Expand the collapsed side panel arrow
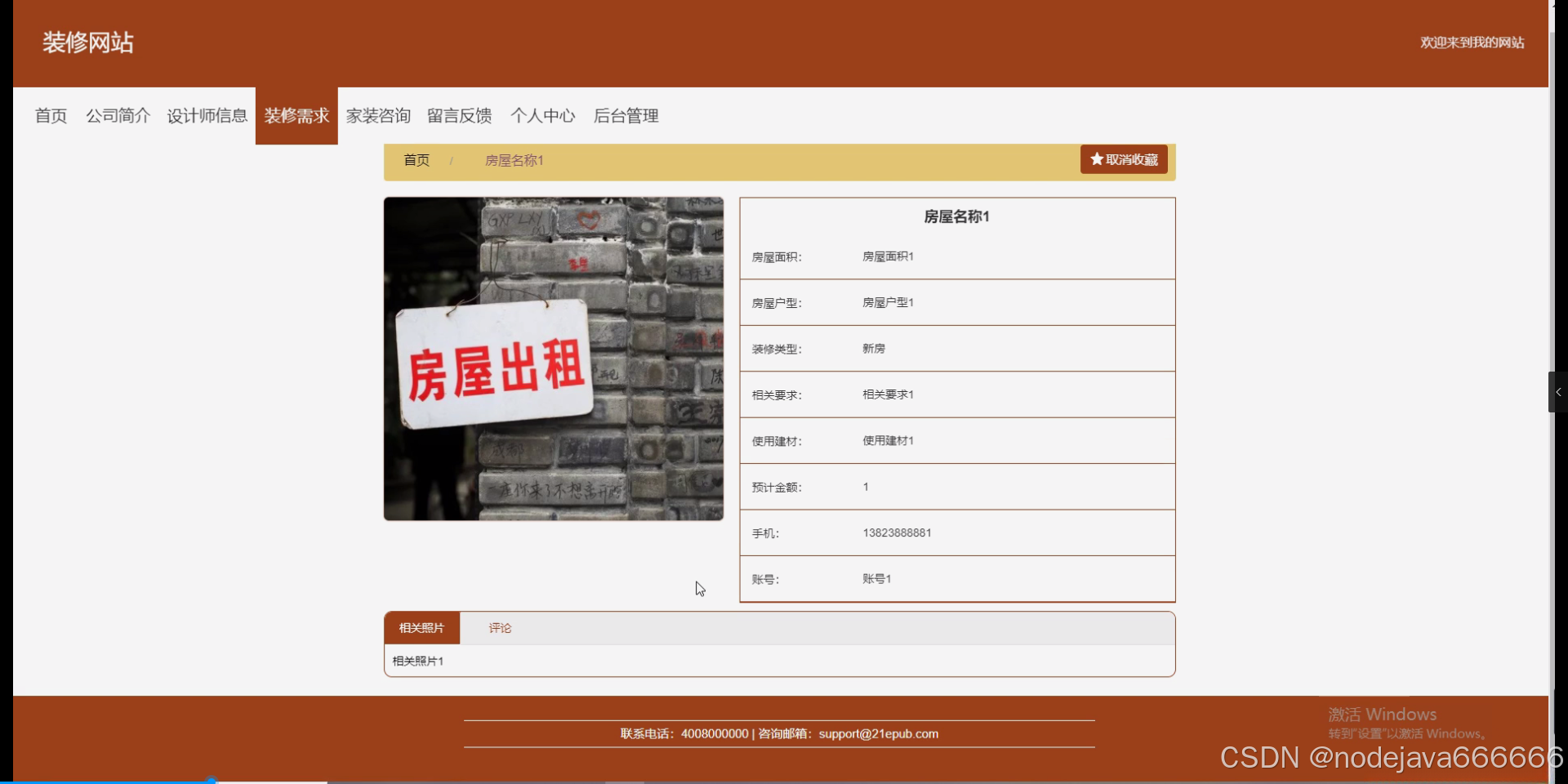Image resolution: width=1568 pixels, height=784 pixels. tap(1557, 392)
